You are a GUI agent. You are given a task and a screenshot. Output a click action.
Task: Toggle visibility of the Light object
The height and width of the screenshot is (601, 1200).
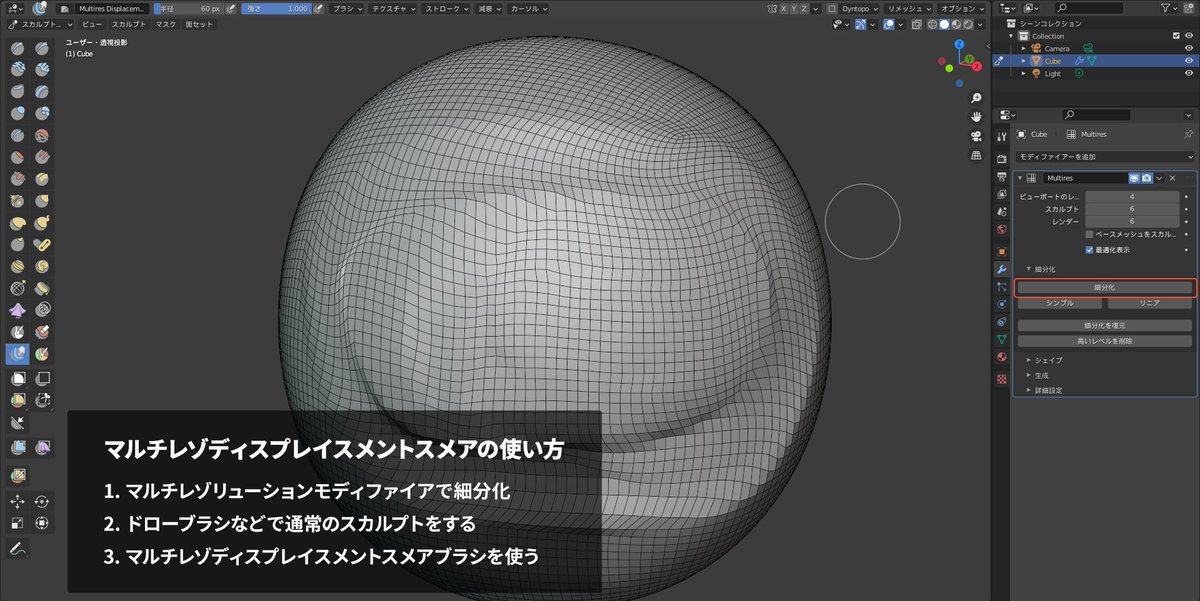coord(1188,74)
